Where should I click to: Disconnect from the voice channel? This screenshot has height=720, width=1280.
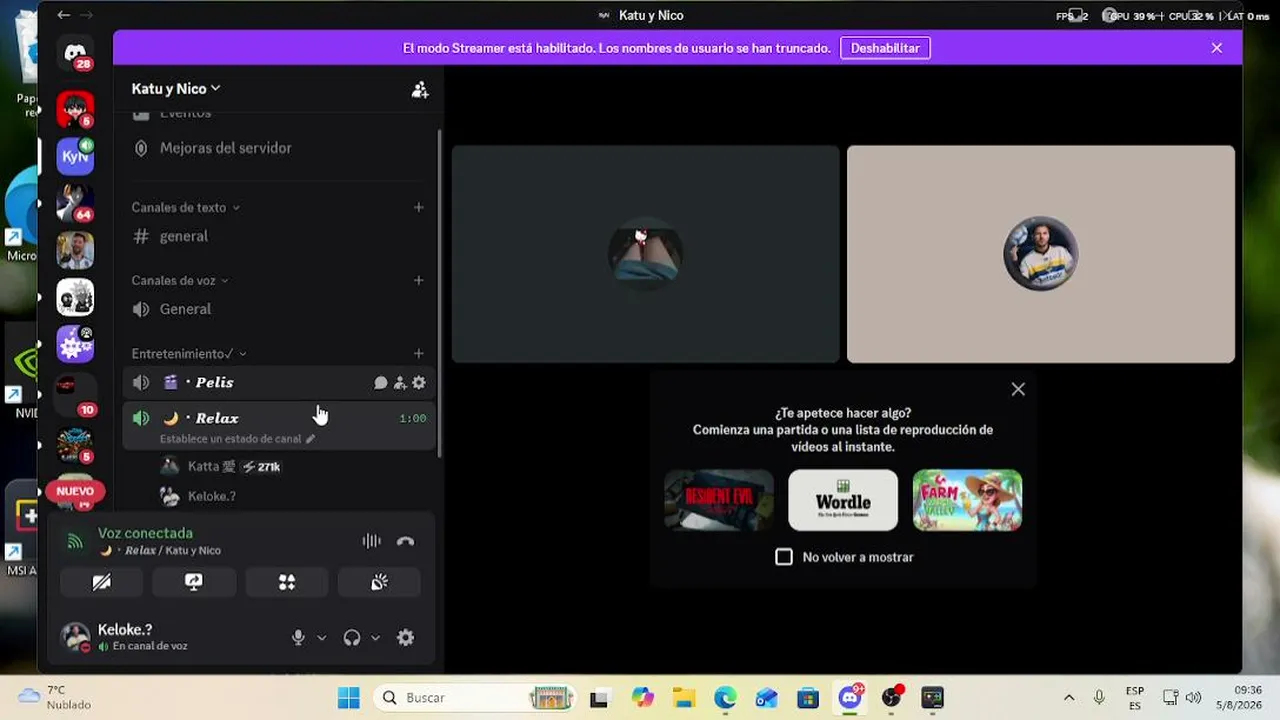405,541
